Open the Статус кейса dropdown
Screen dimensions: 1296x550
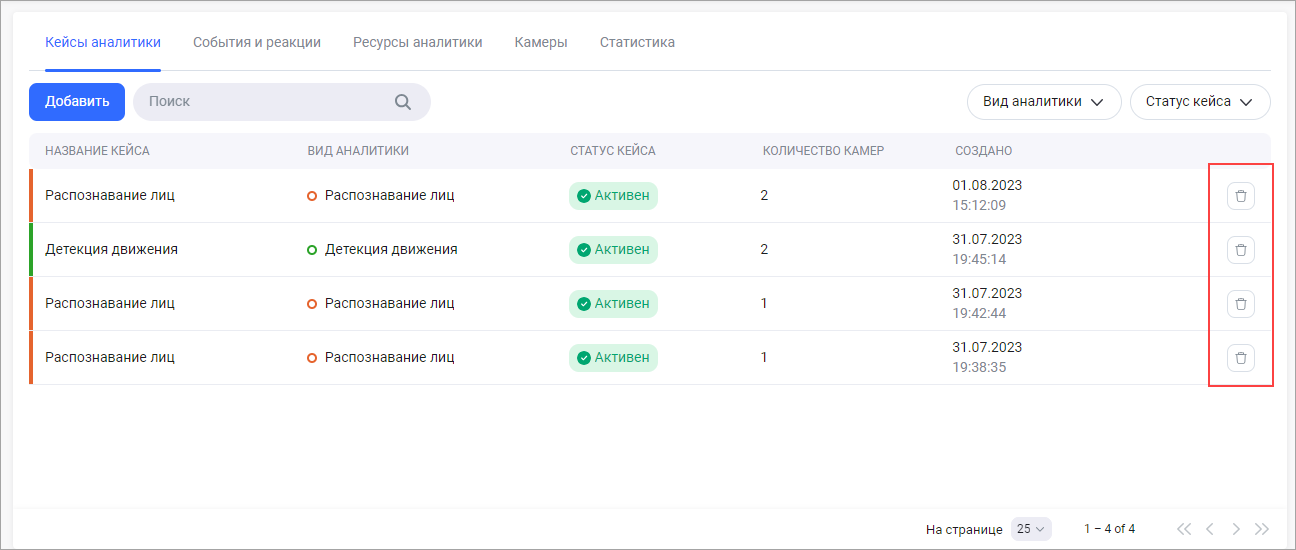coord(1199,102)
